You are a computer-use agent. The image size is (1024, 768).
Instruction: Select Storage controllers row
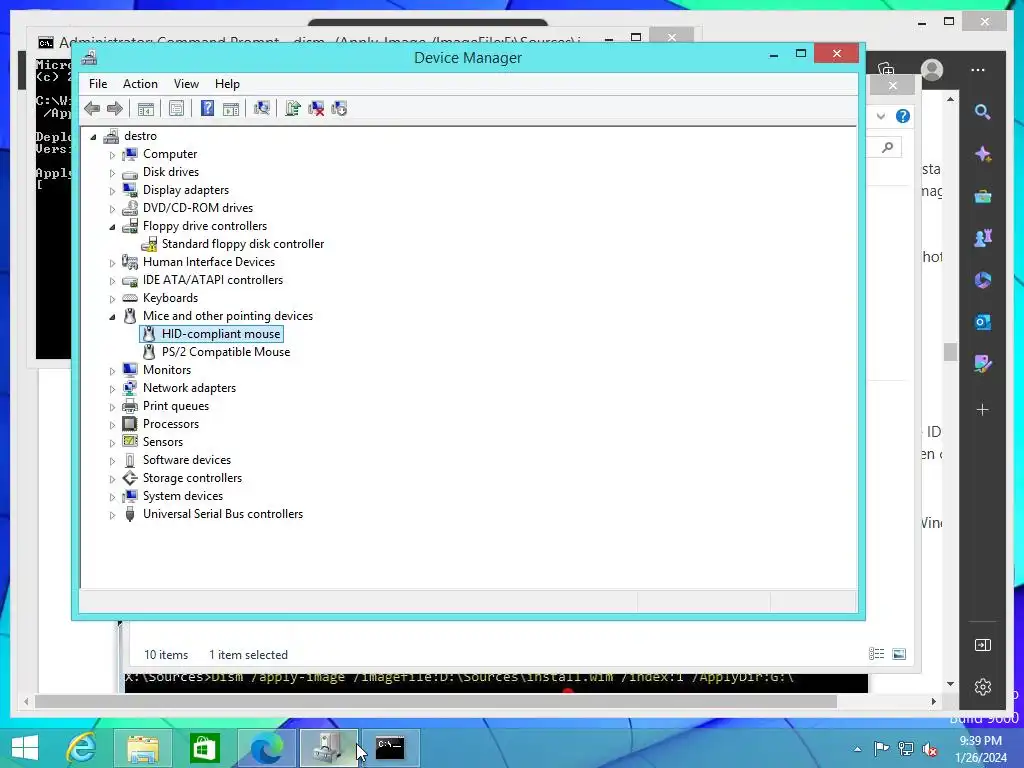tap(192, 477)
